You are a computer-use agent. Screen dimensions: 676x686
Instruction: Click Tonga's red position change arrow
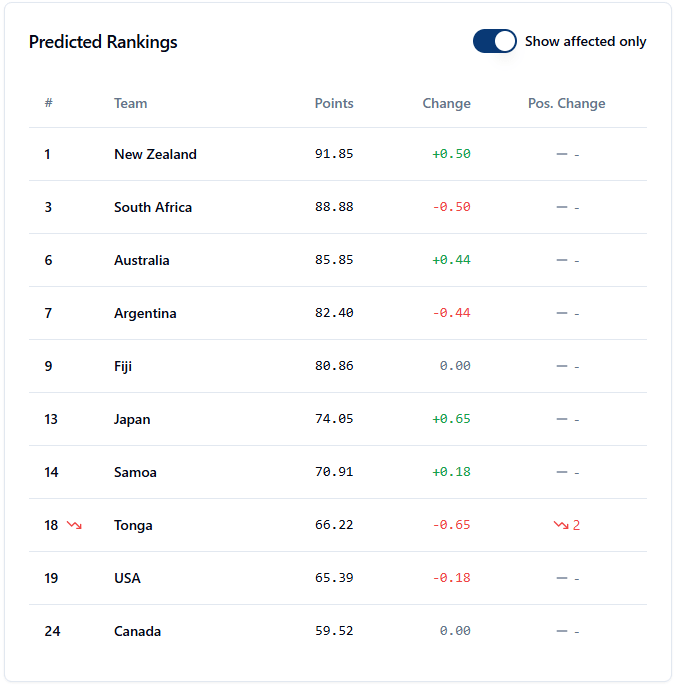click(x=560, y=525)
